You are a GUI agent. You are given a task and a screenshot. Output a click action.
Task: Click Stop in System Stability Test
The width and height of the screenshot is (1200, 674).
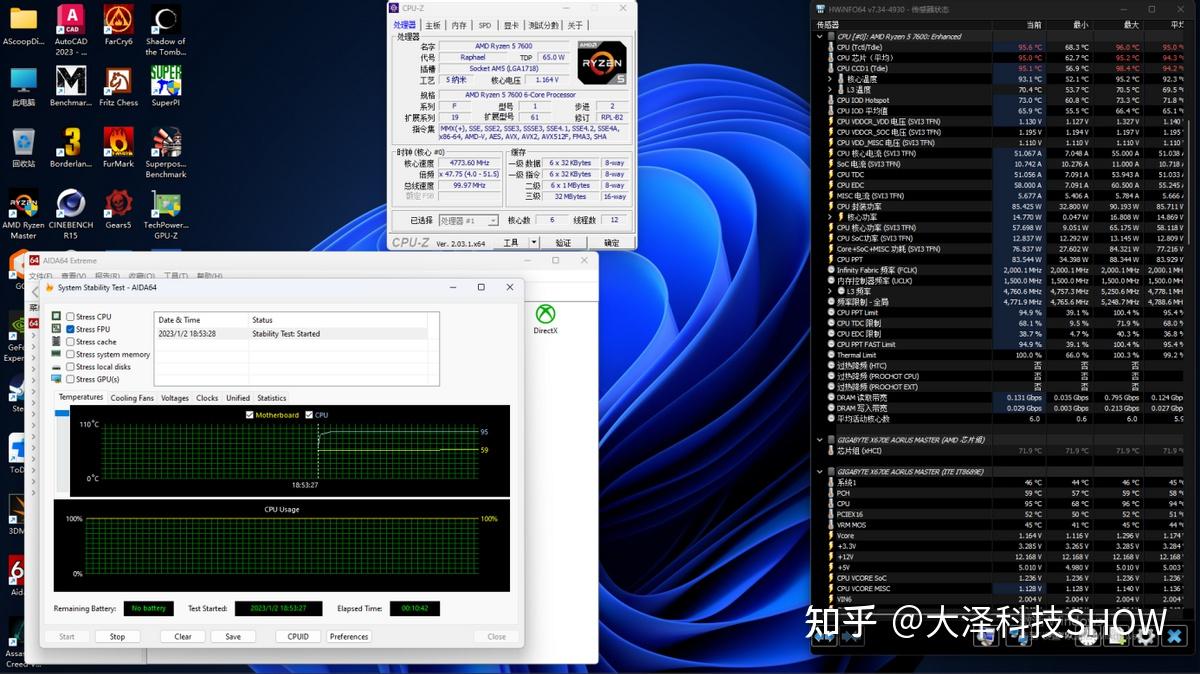tap(117, 636)
